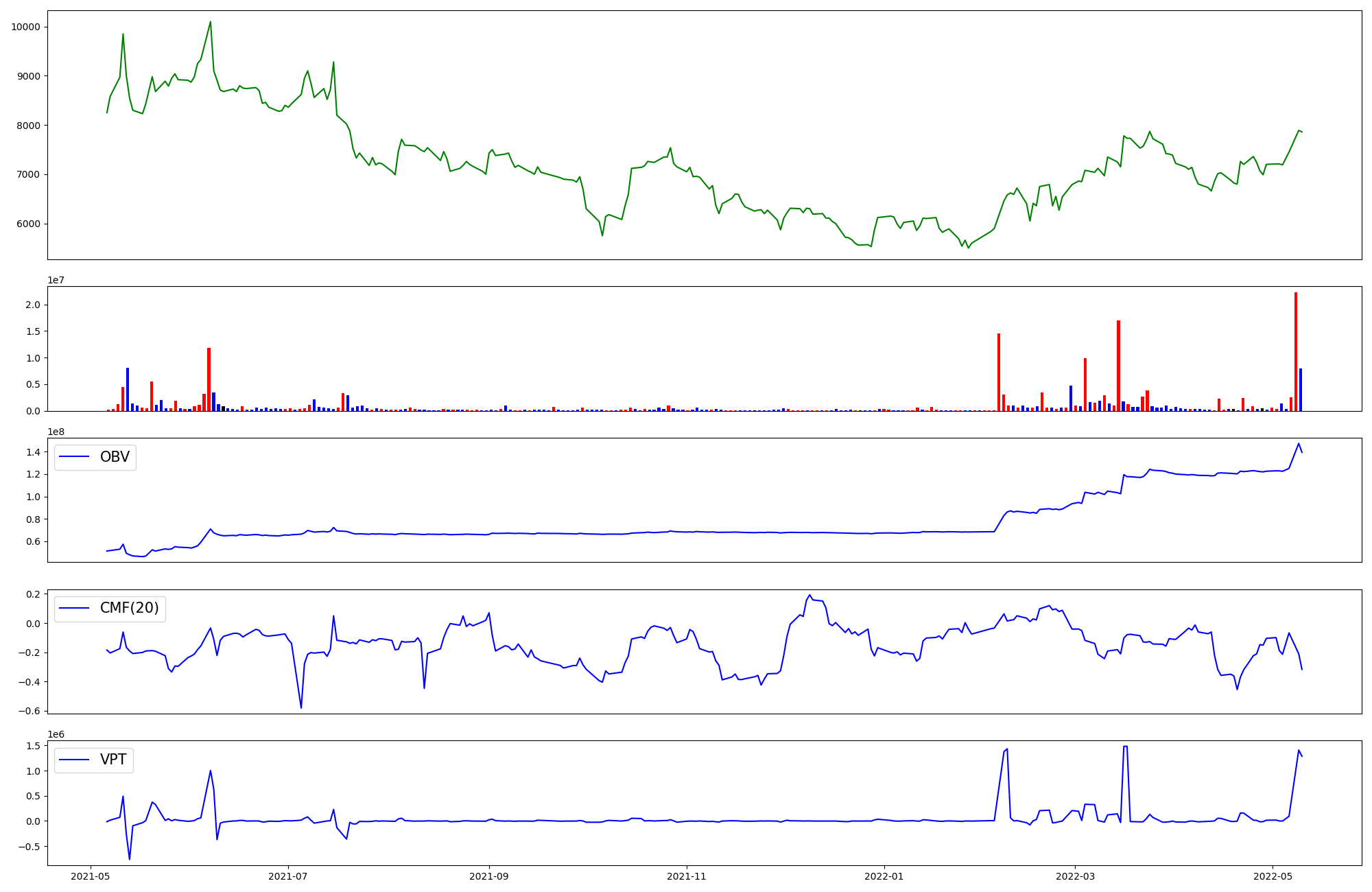Click the tallest red volume bar
The image size is (1372, 892).
click(x=1296, y=351)
